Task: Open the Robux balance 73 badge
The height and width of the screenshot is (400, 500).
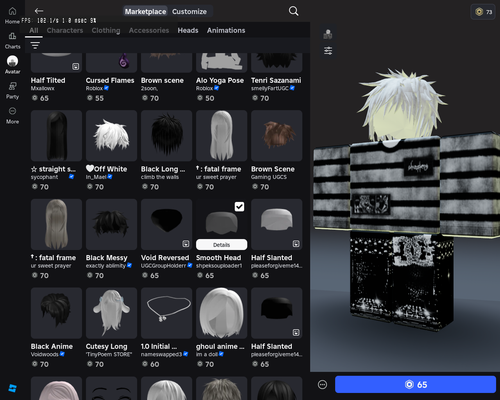Action: (x=483, y=12)
